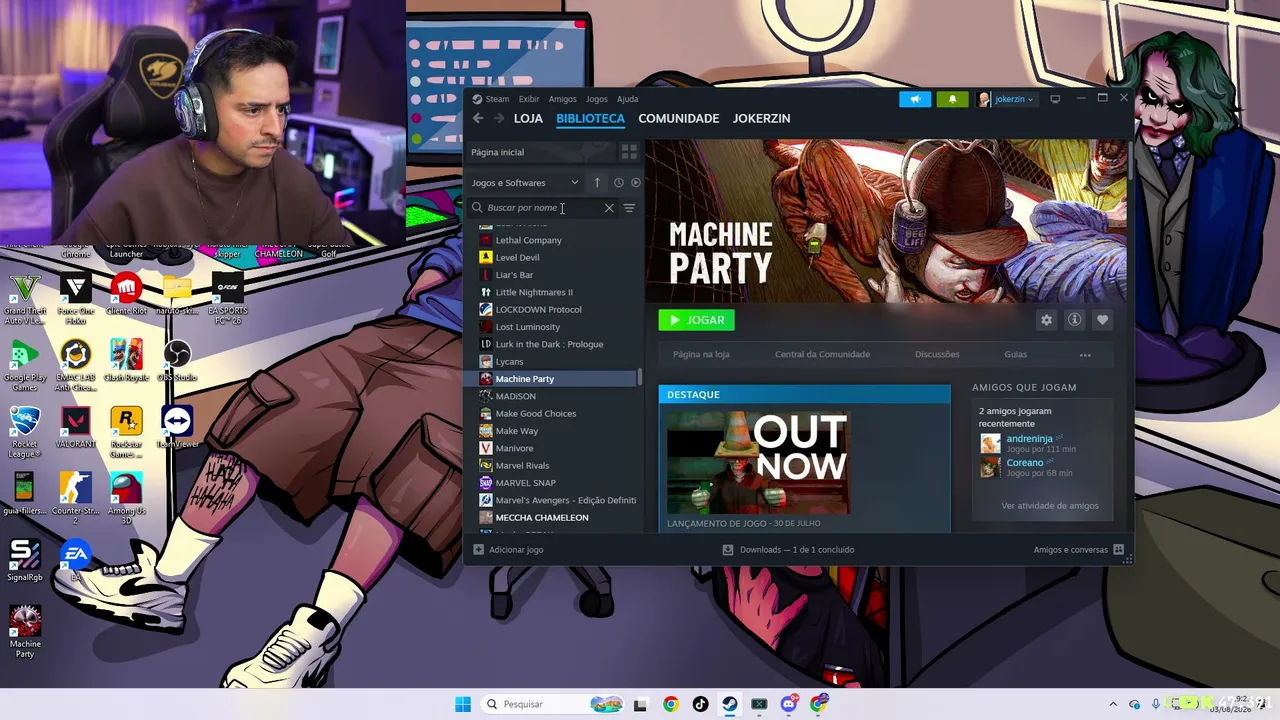Open the Downloads manager
The image size is (1280, 720).
tap(789, 550)
